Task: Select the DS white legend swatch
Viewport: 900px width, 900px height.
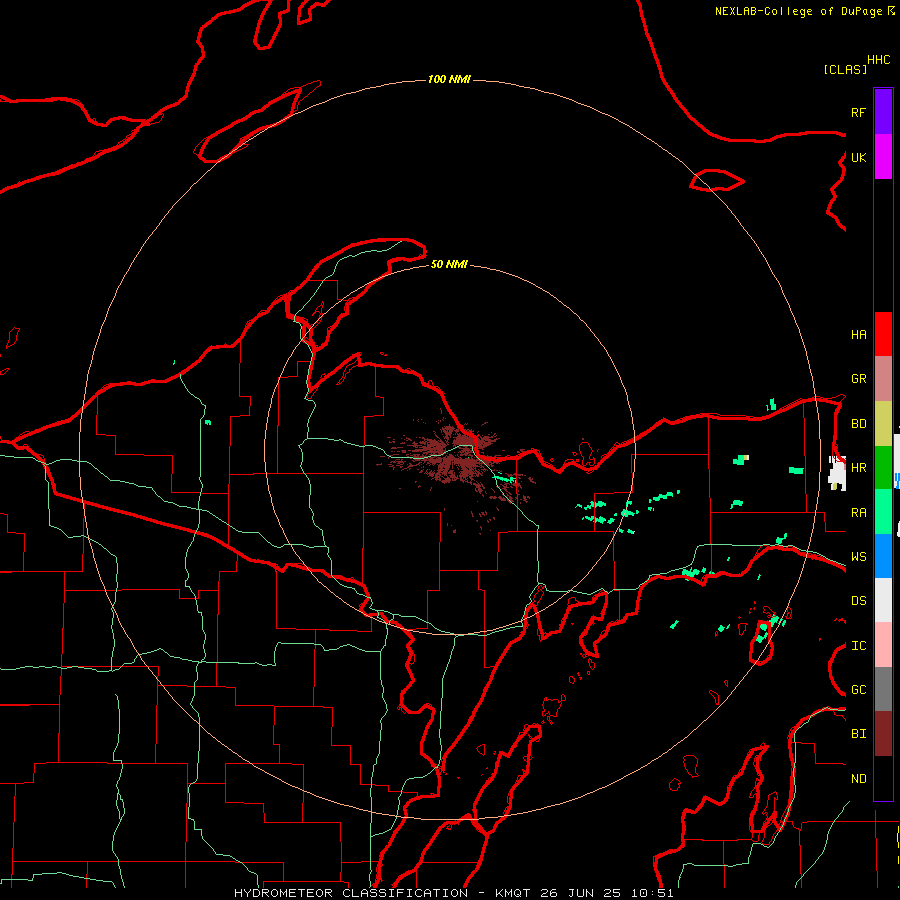Action: tap(883, 600)
